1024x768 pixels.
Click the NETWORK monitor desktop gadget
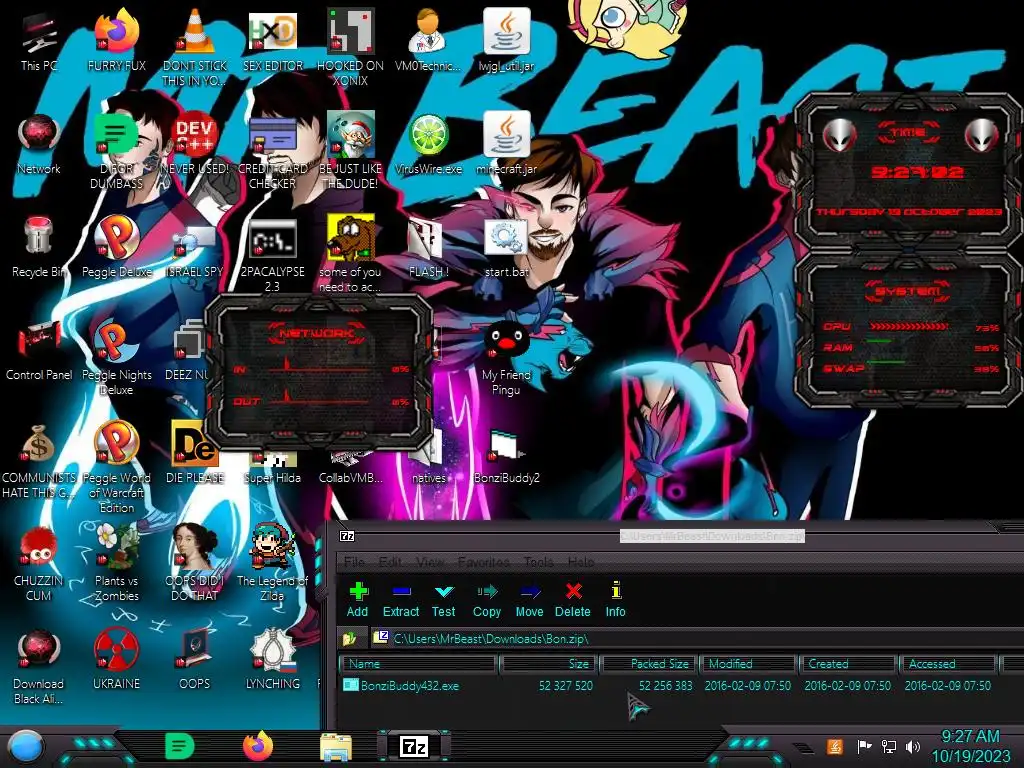click(x=319, y=372)
